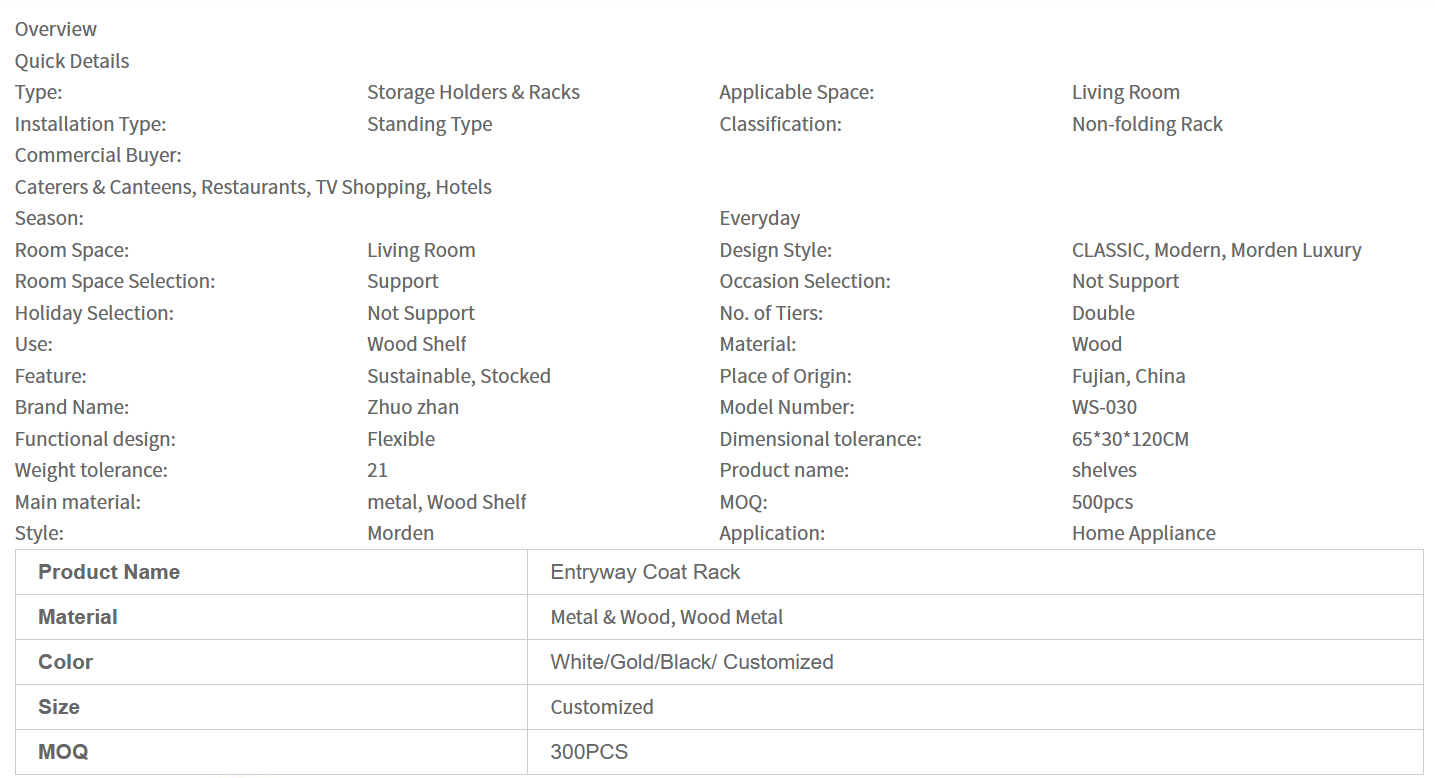1435x778 pixels.
Task: Click the Customized size table cell
Action: [x=601, y=707]
